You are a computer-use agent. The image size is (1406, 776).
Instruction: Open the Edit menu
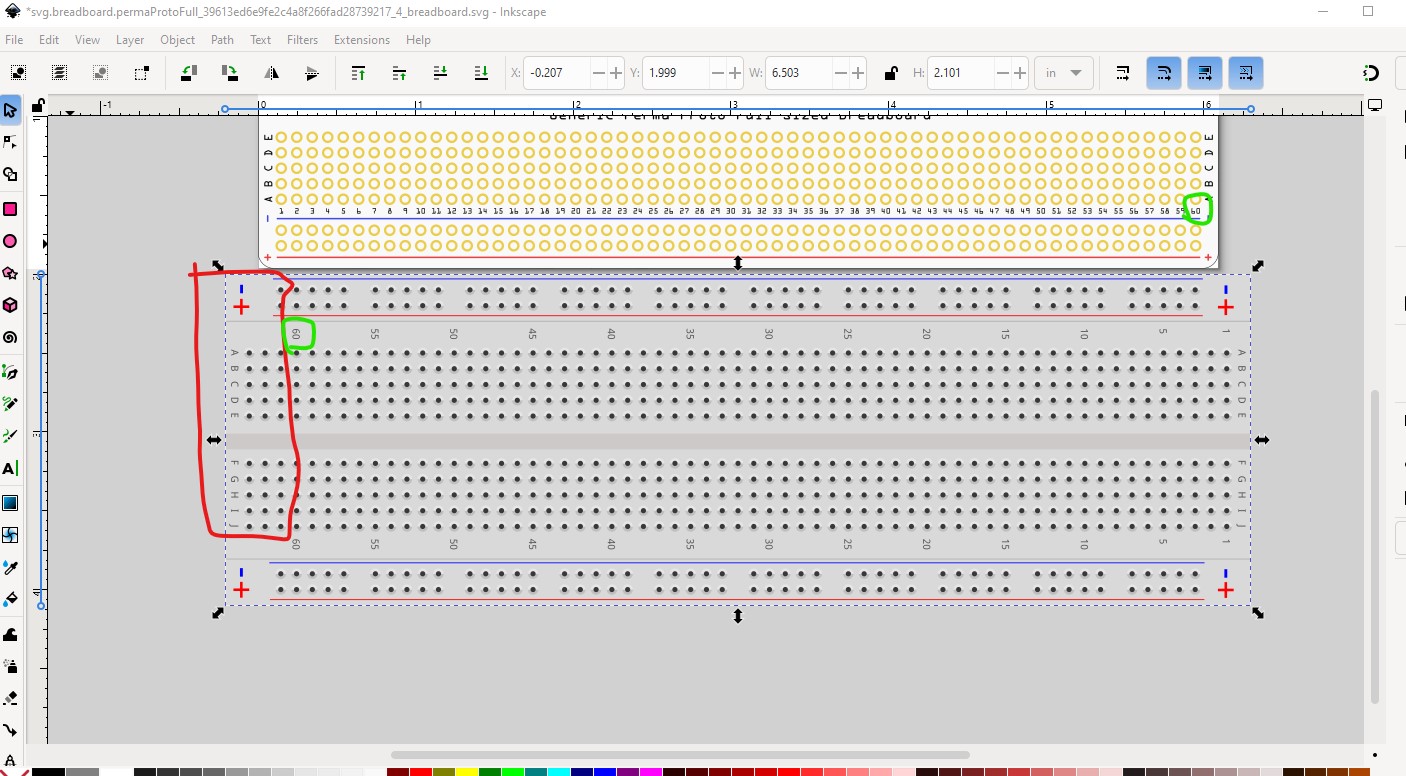tap(49, 40)
